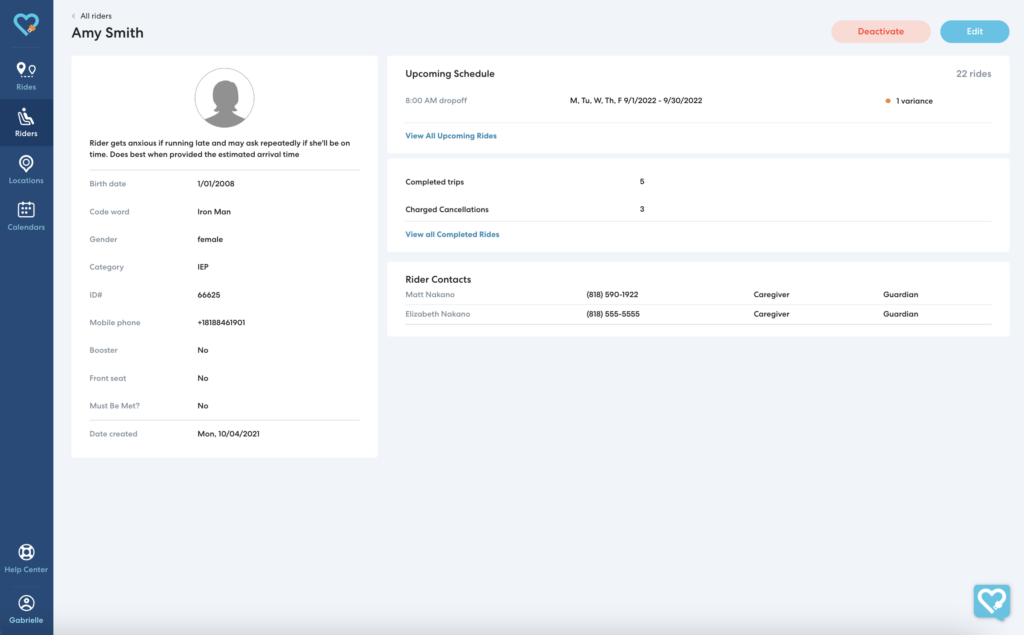This screenshot has width=1024, height=635.
Task: Open the Gabrielle user account menu
Action: pos(26,608)
